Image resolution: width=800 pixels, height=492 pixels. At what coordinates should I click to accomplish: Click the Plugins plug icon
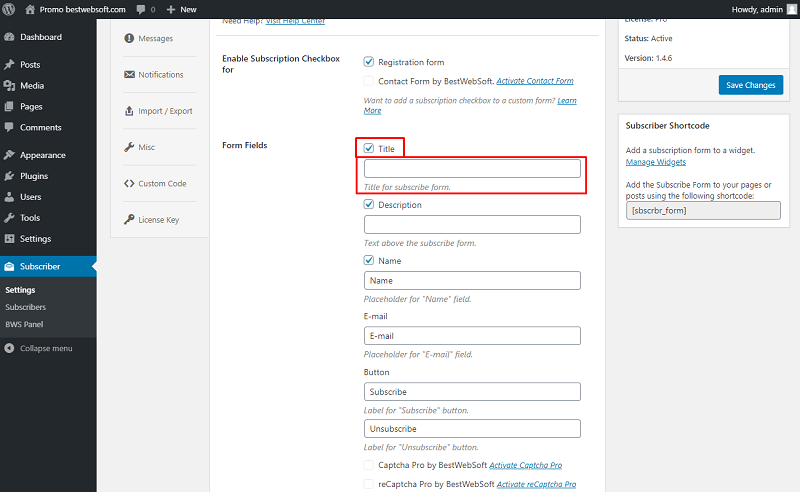[x=9, y=176]
